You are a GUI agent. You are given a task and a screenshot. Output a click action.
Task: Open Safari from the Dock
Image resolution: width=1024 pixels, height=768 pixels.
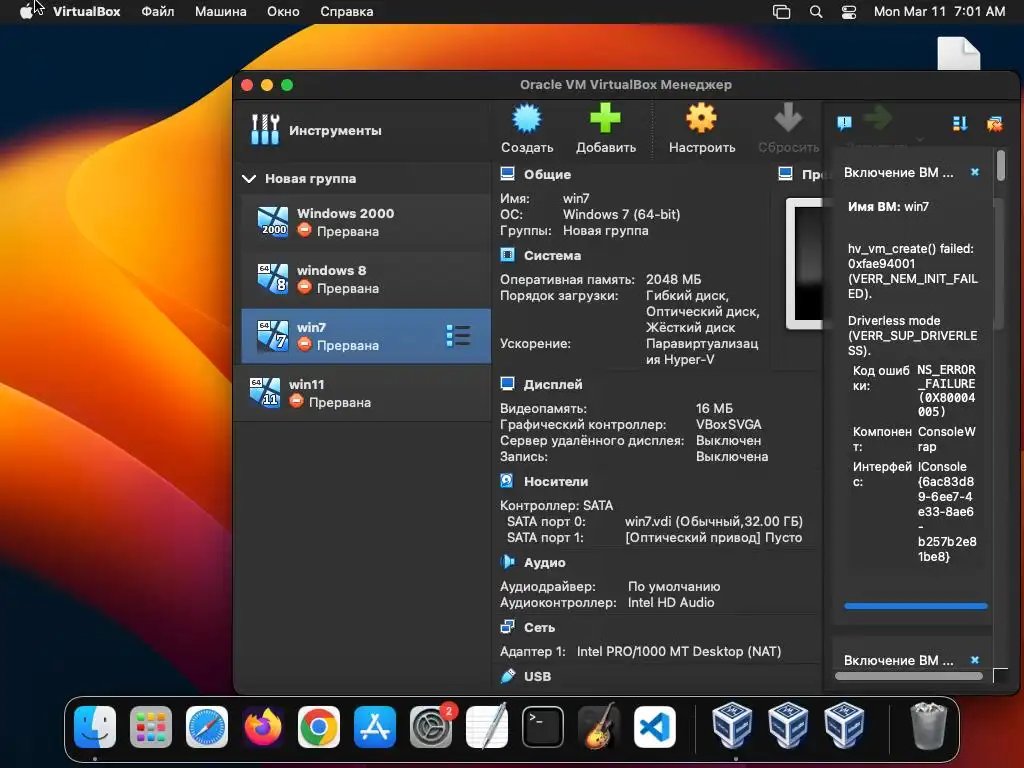[207, 727]
